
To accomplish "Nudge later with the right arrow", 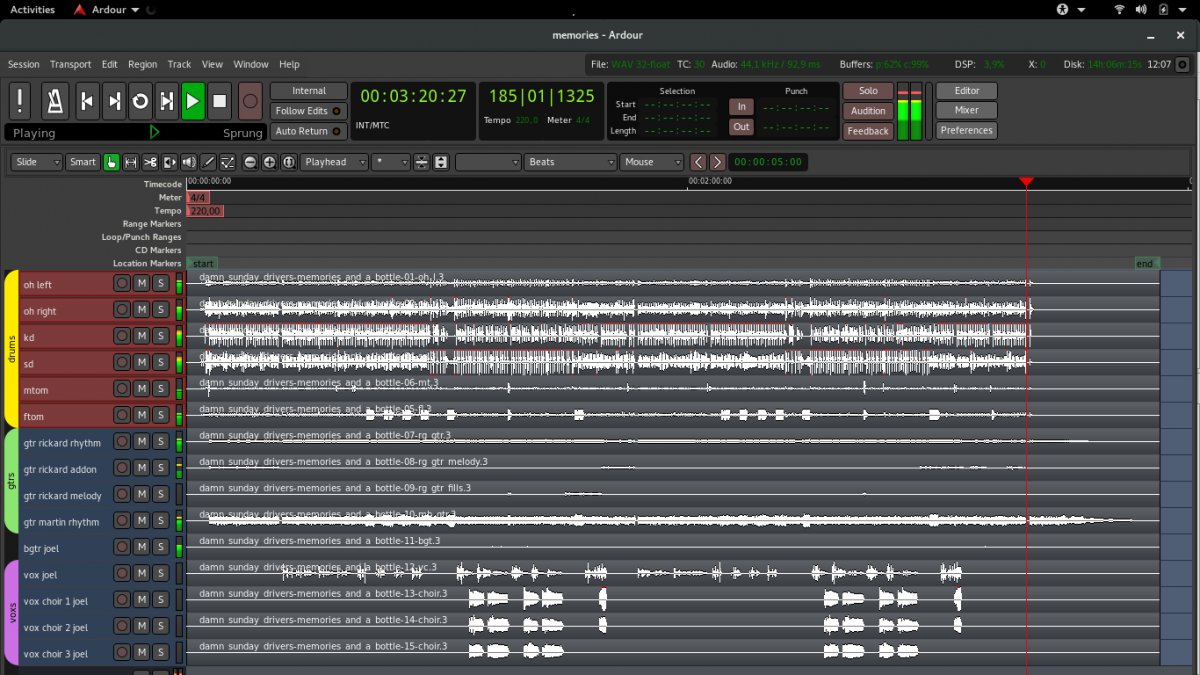I will [717, 162].
